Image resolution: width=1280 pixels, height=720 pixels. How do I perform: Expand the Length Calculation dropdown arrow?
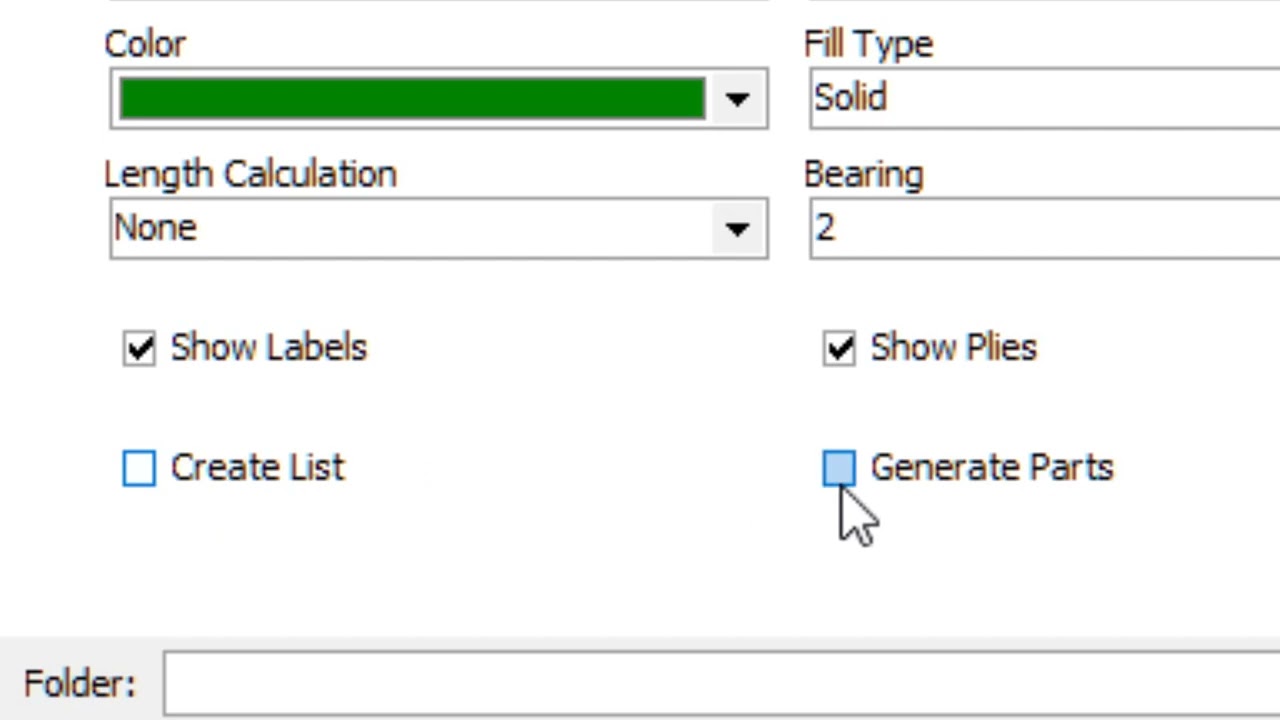(737, 229)
